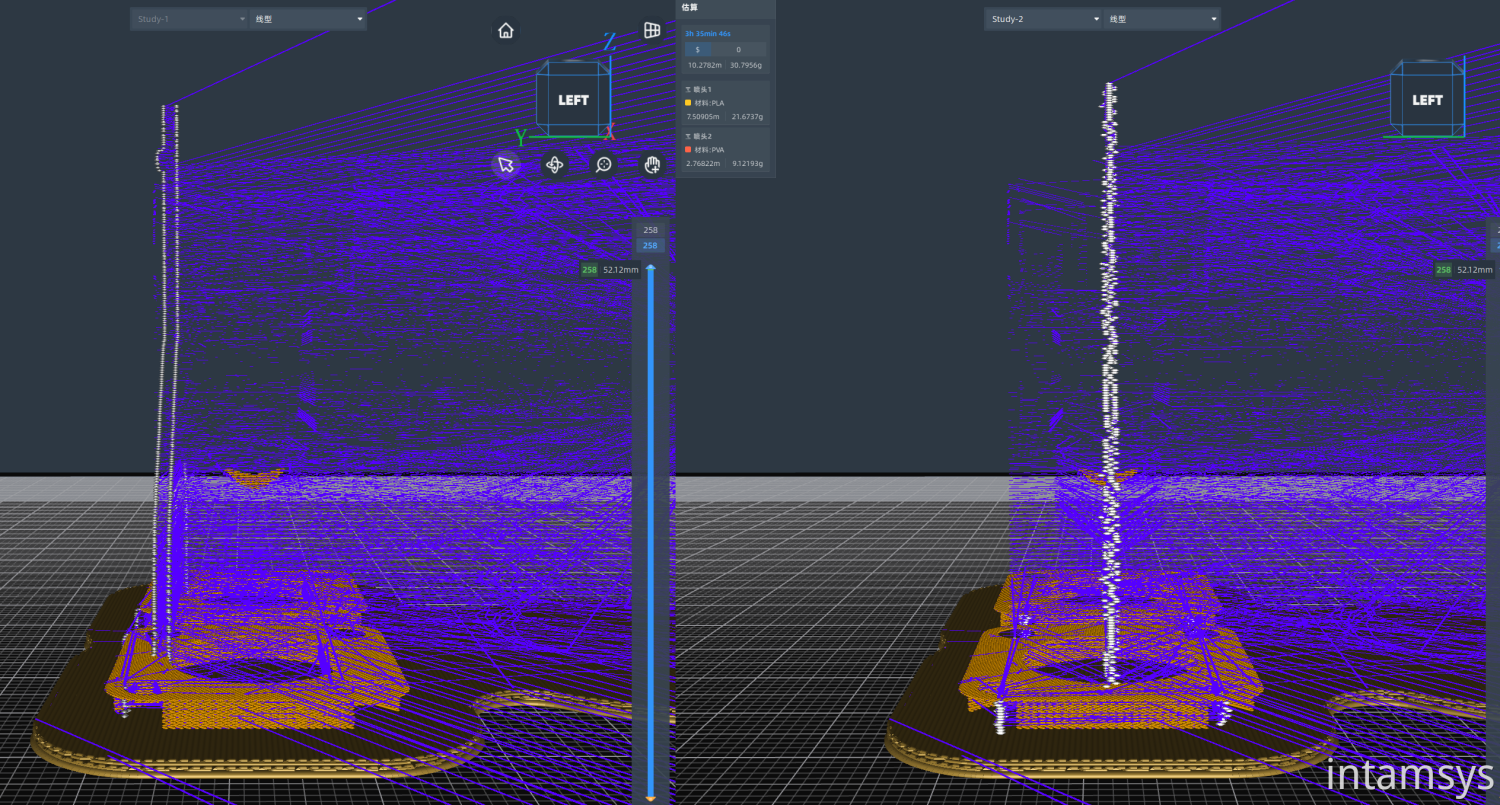Expand the 线型 dropdown beside Study-2
The width and height of the screenshot is (1500, 805).
[x=1162, y=19]
